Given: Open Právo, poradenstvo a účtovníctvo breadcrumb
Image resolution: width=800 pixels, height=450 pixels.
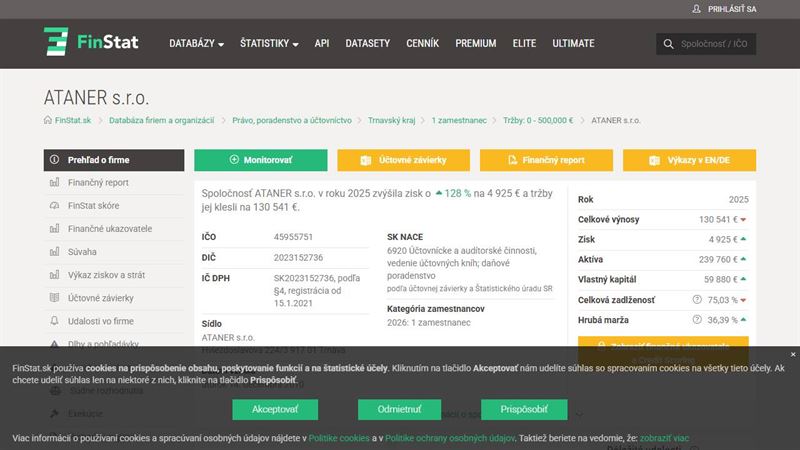Looking at the screenshot, I should pyautogui.click(x=292, y=120).
